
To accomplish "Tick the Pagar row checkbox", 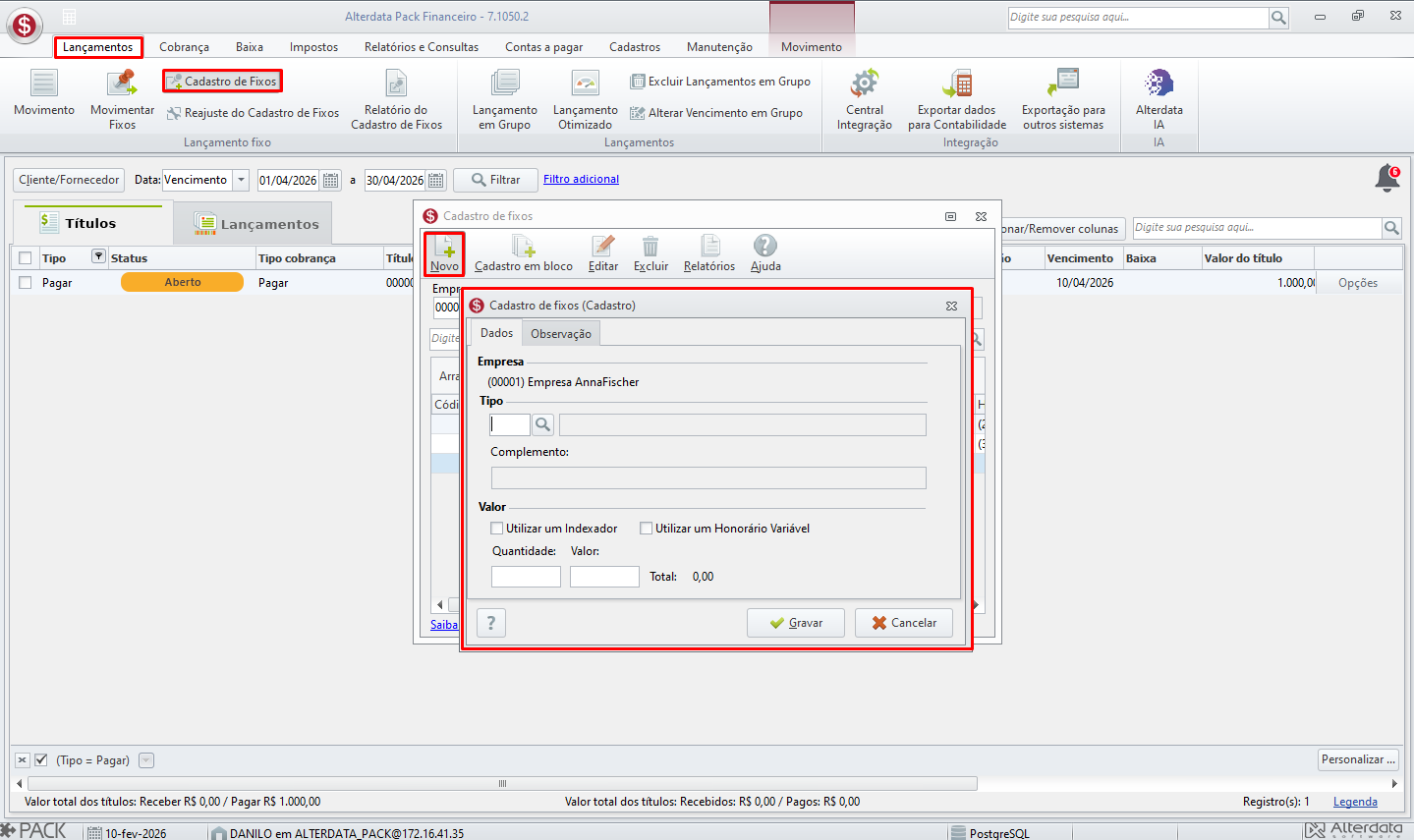I will [x=26, y=283].
